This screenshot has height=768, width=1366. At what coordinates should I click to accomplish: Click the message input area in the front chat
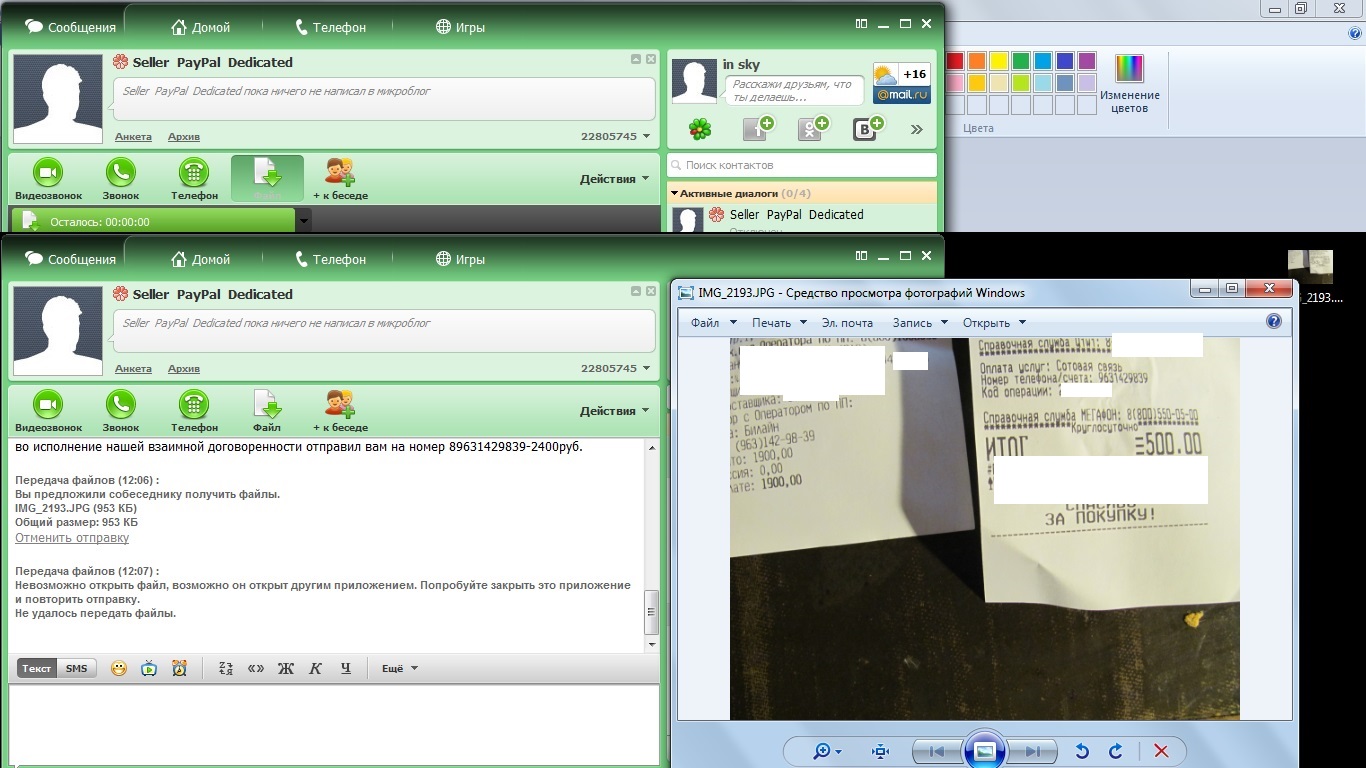334,724
